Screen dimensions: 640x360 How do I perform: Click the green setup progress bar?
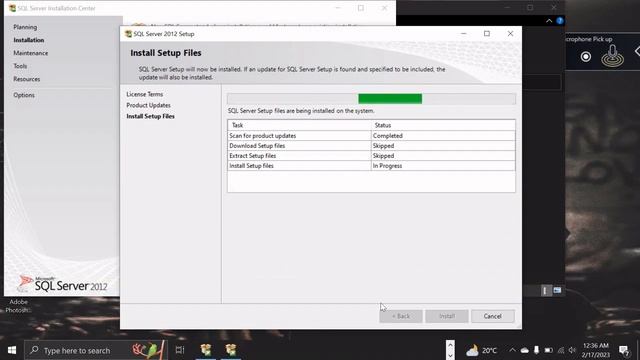click(x=390, y=98)
